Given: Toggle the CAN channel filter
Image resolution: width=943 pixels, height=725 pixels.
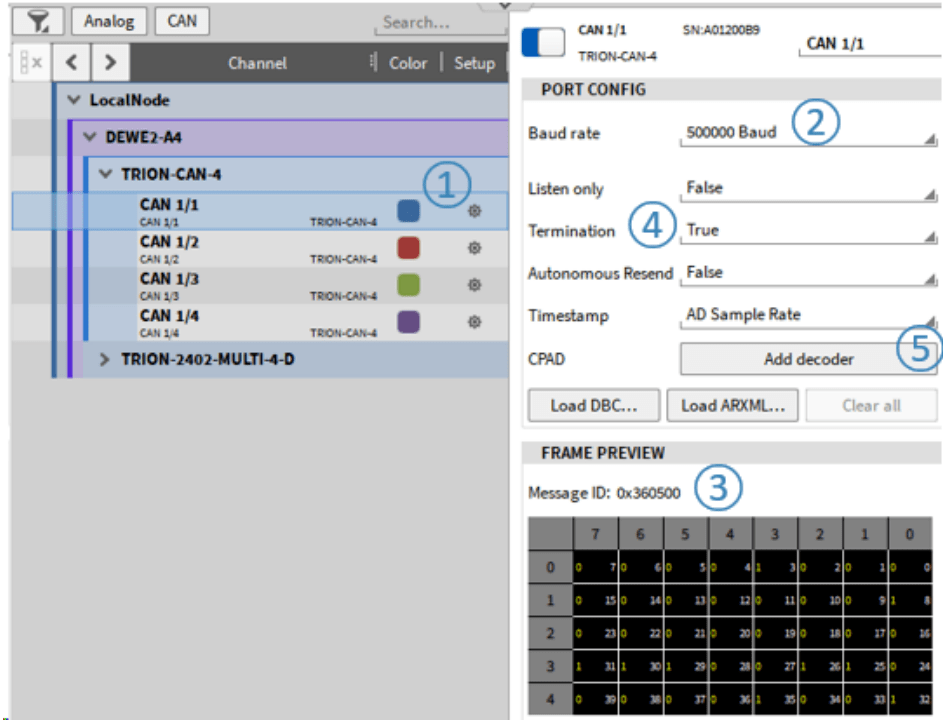Looking at the screenshot, I should pos(182,21).
